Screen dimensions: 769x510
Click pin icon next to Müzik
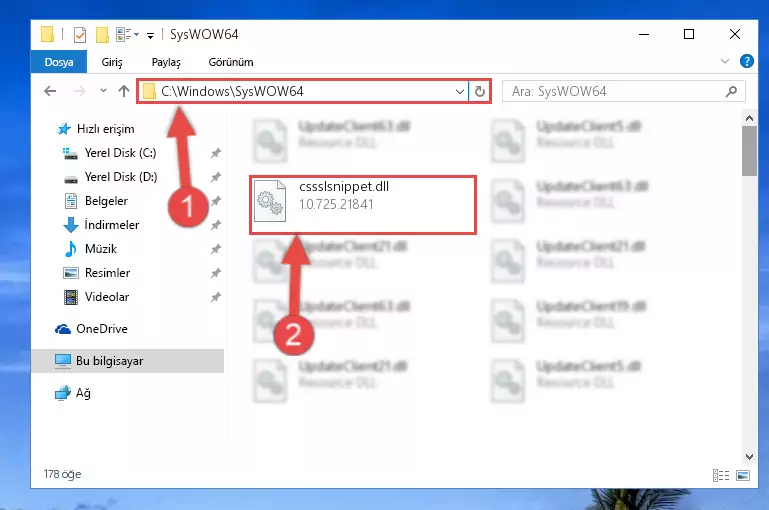pyautogui.click(x=216, y=249)
